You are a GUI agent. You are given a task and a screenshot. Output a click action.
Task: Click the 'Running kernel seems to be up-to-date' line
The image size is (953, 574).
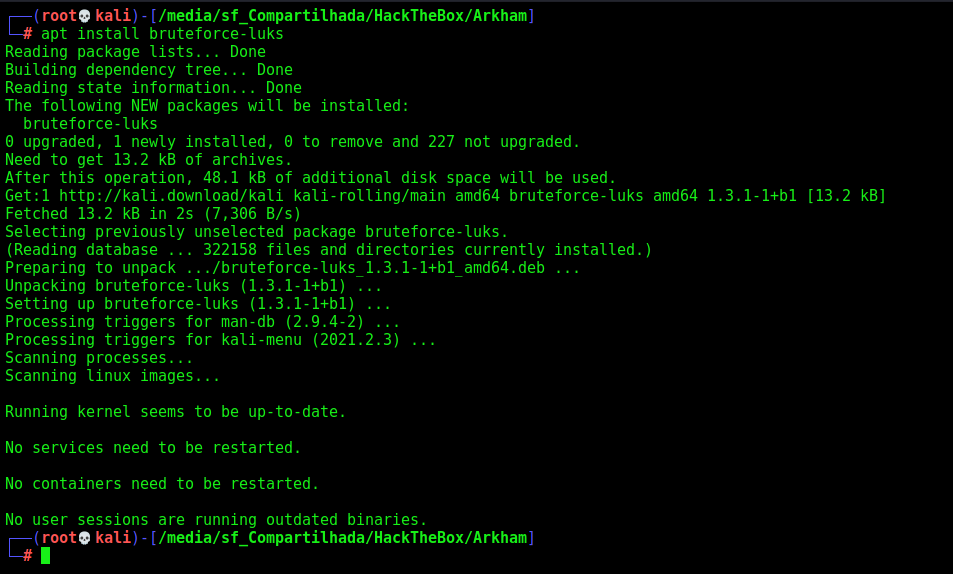(x=176, y=412)
